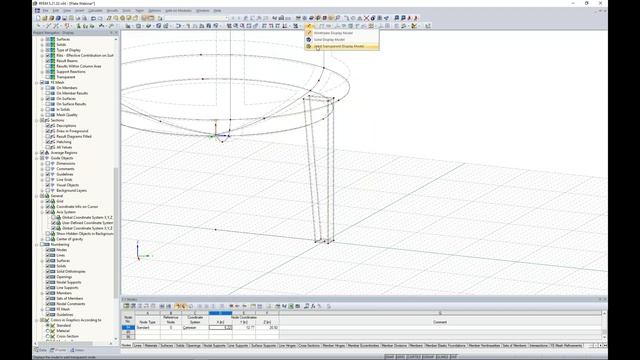
Task: Switch to the Sets of Members table tab
Action: pos(514,346)
